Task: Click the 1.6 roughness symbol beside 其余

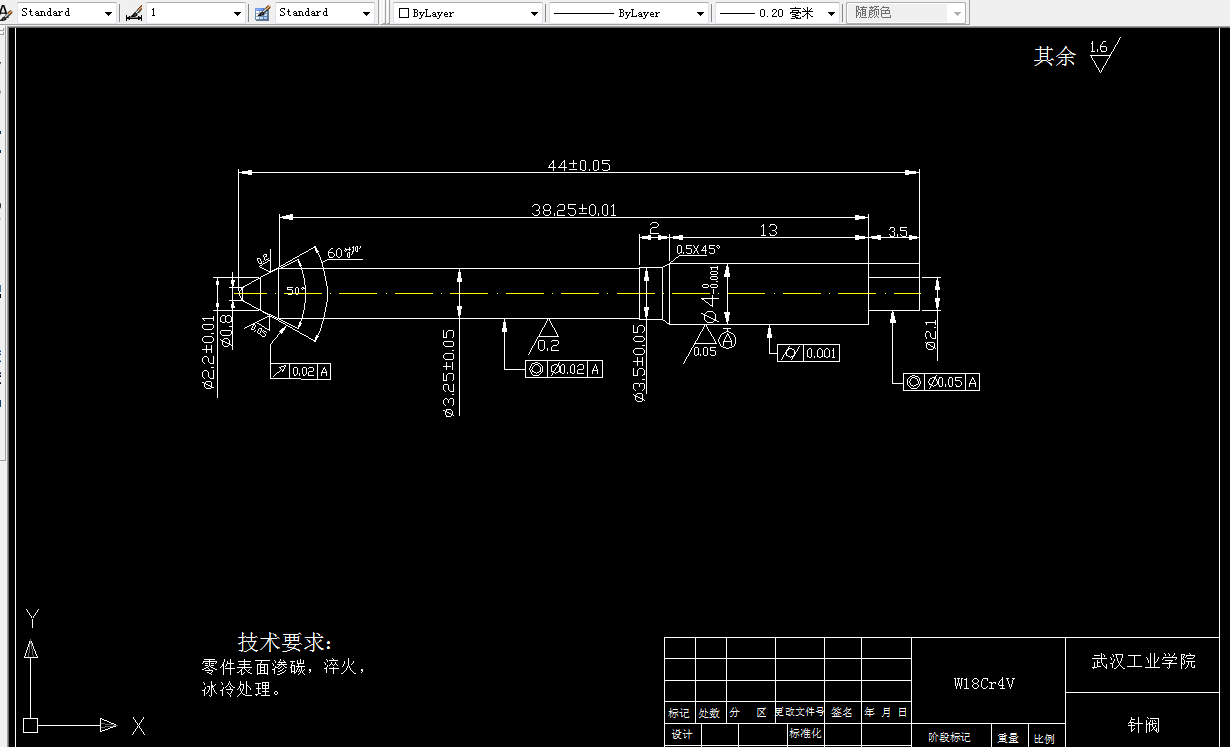Action: coord(1102,55)
